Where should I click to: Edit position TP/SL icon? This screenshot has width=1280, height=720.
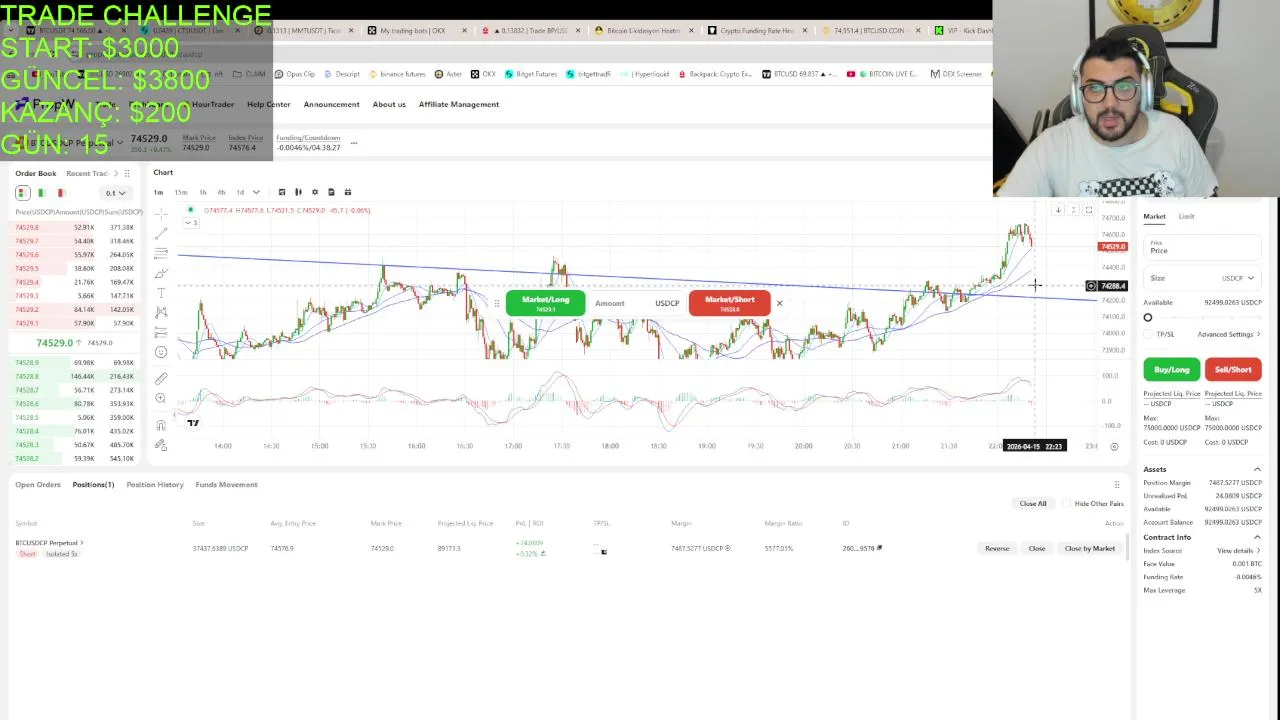coord(603,551)
